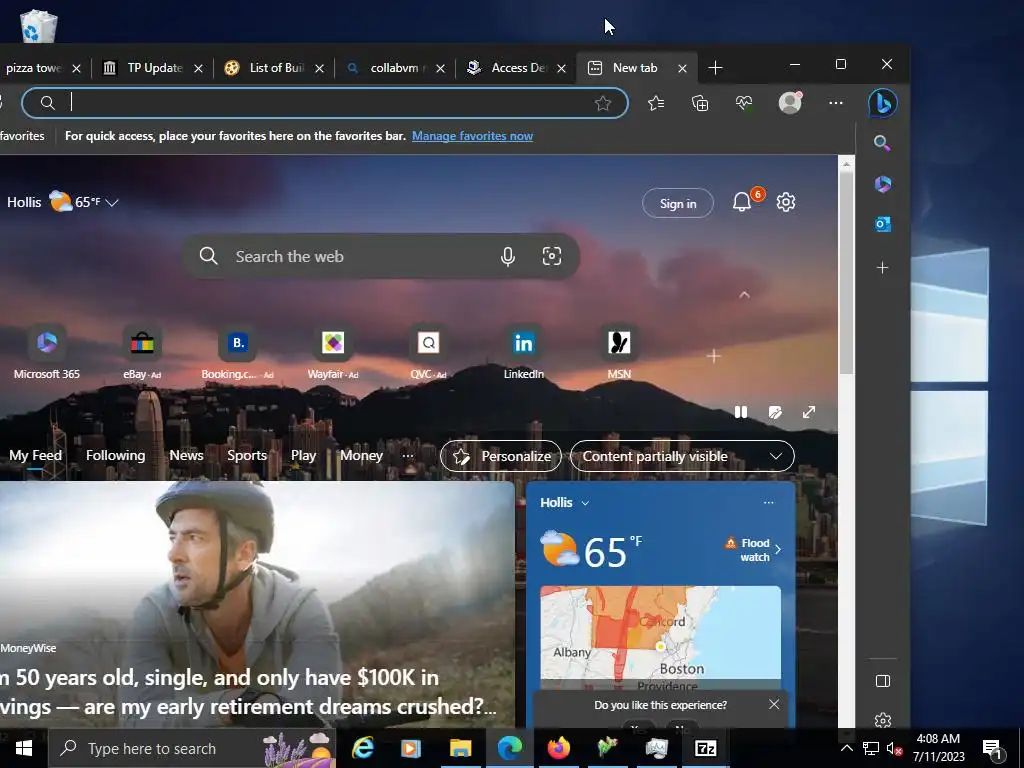The height and width of the screenshot is (768, 1024).
Task: Open Browser essentials heart icon
Action: (744, 103)
